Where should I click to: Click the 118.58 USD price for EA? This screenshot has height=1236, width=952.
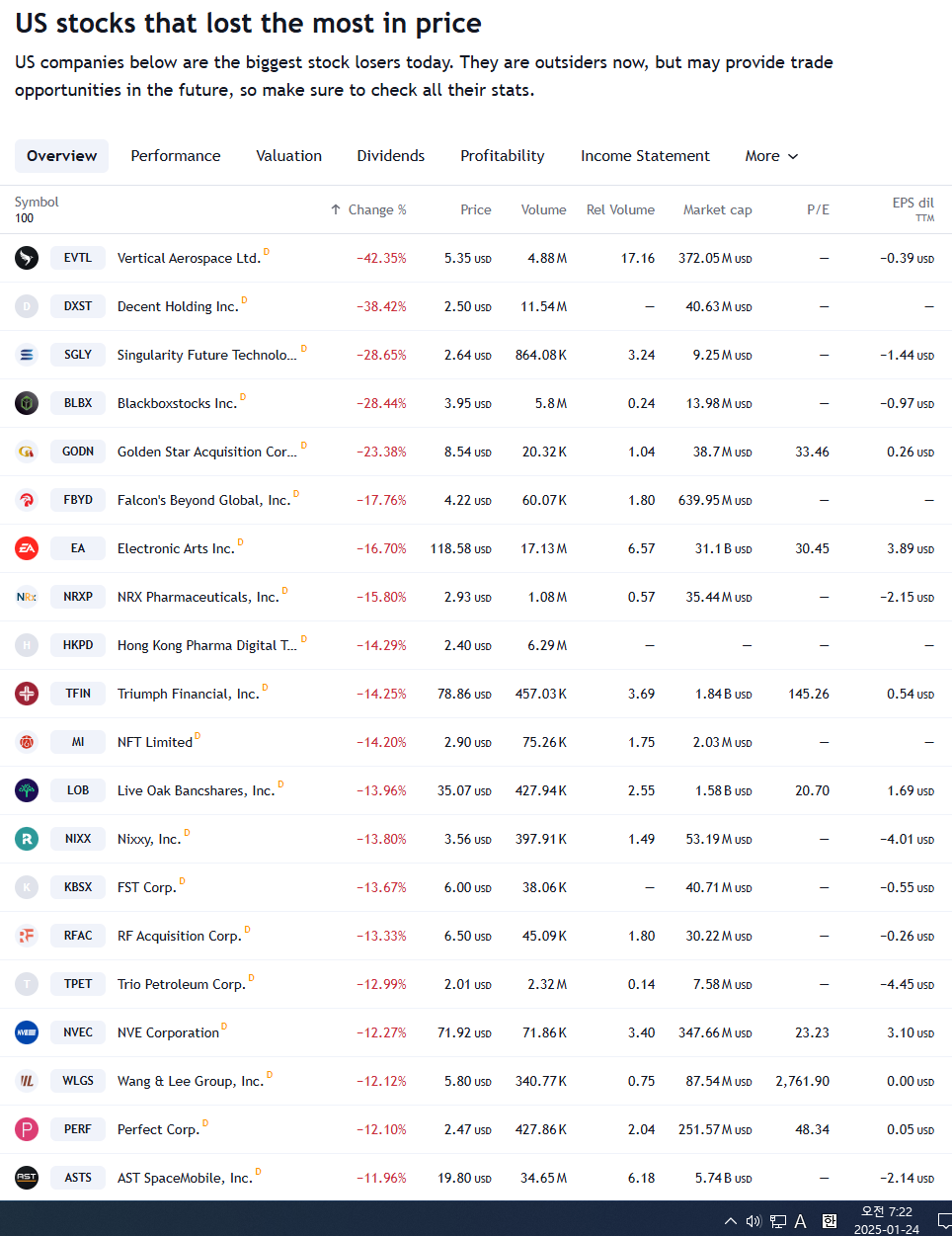(460, 548)
